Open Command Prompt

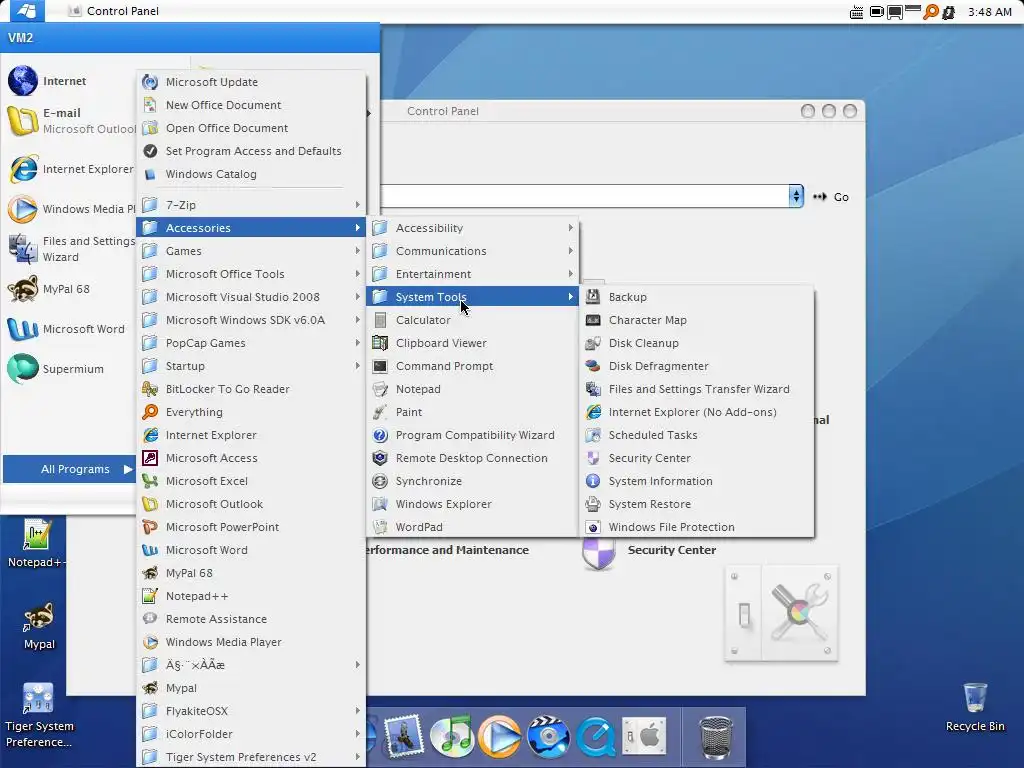click(472, 366)
